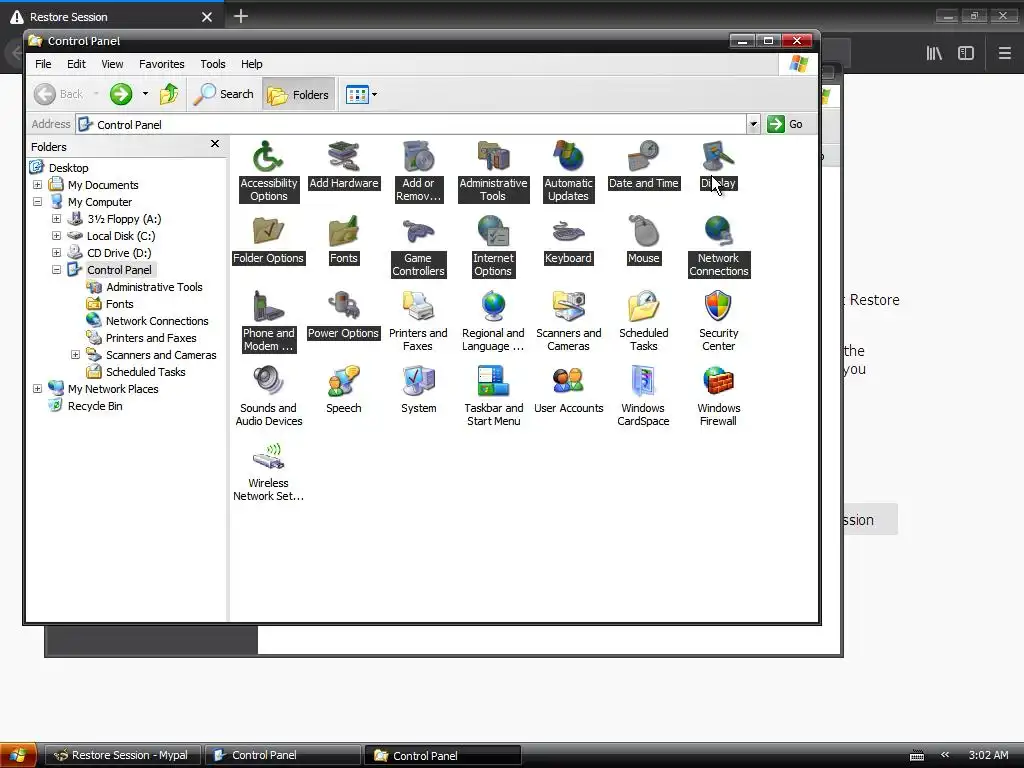Screen dimensions: 1024x768
Task: Open the Edit menu
Action: (76, 64)
